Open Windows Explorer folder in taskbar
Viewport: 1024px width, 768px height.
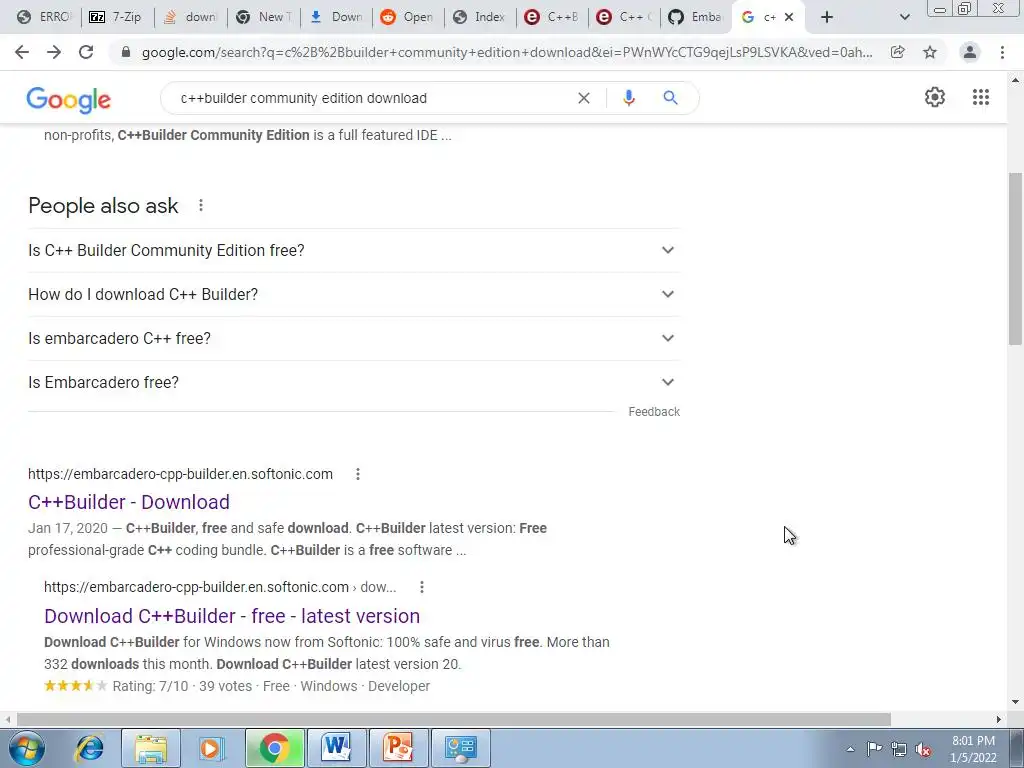(x=151, y=748)
